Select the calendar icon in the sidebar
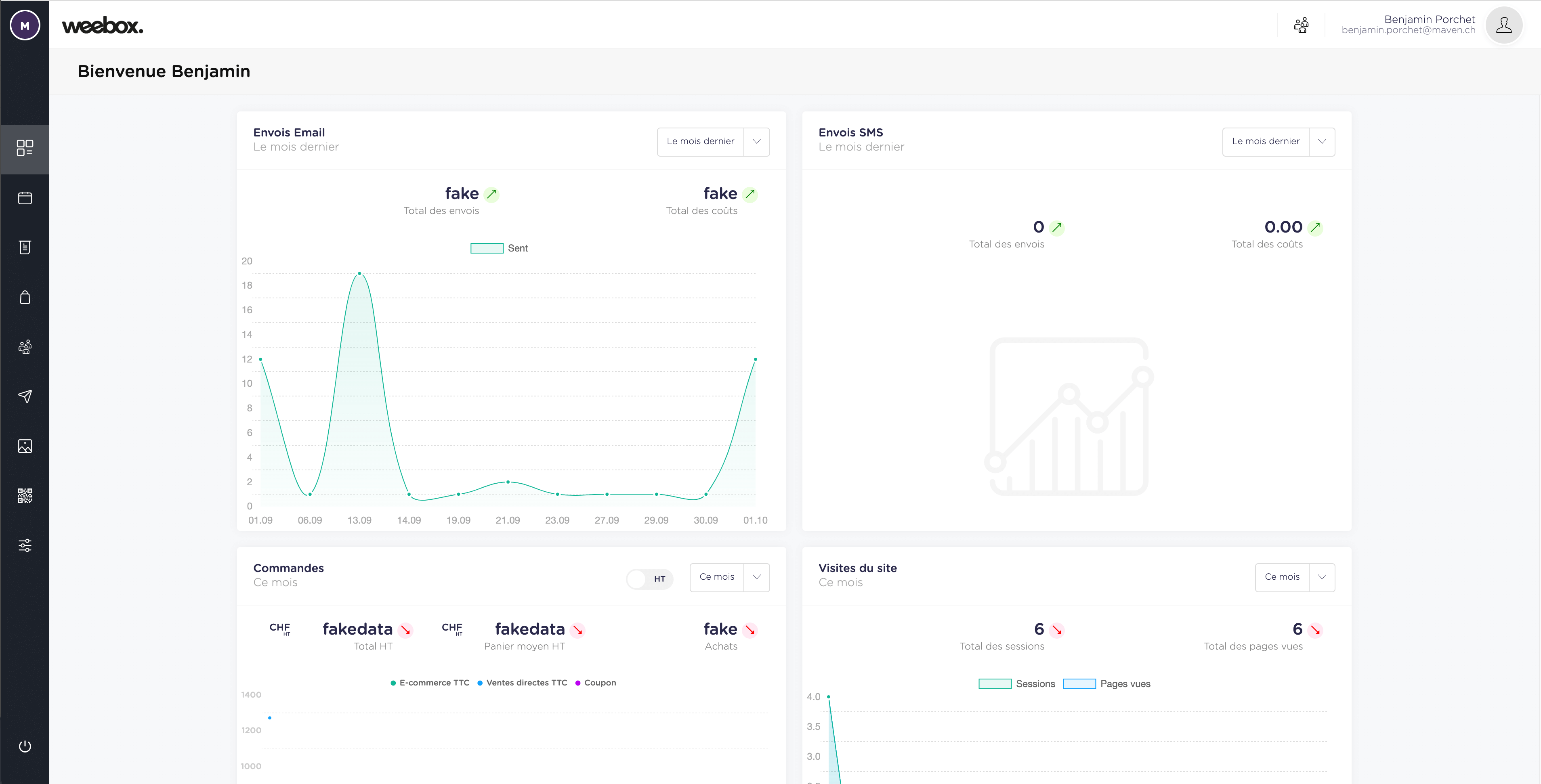The height and width of the screenshot is (784, 1541). [x=25, y=198]
